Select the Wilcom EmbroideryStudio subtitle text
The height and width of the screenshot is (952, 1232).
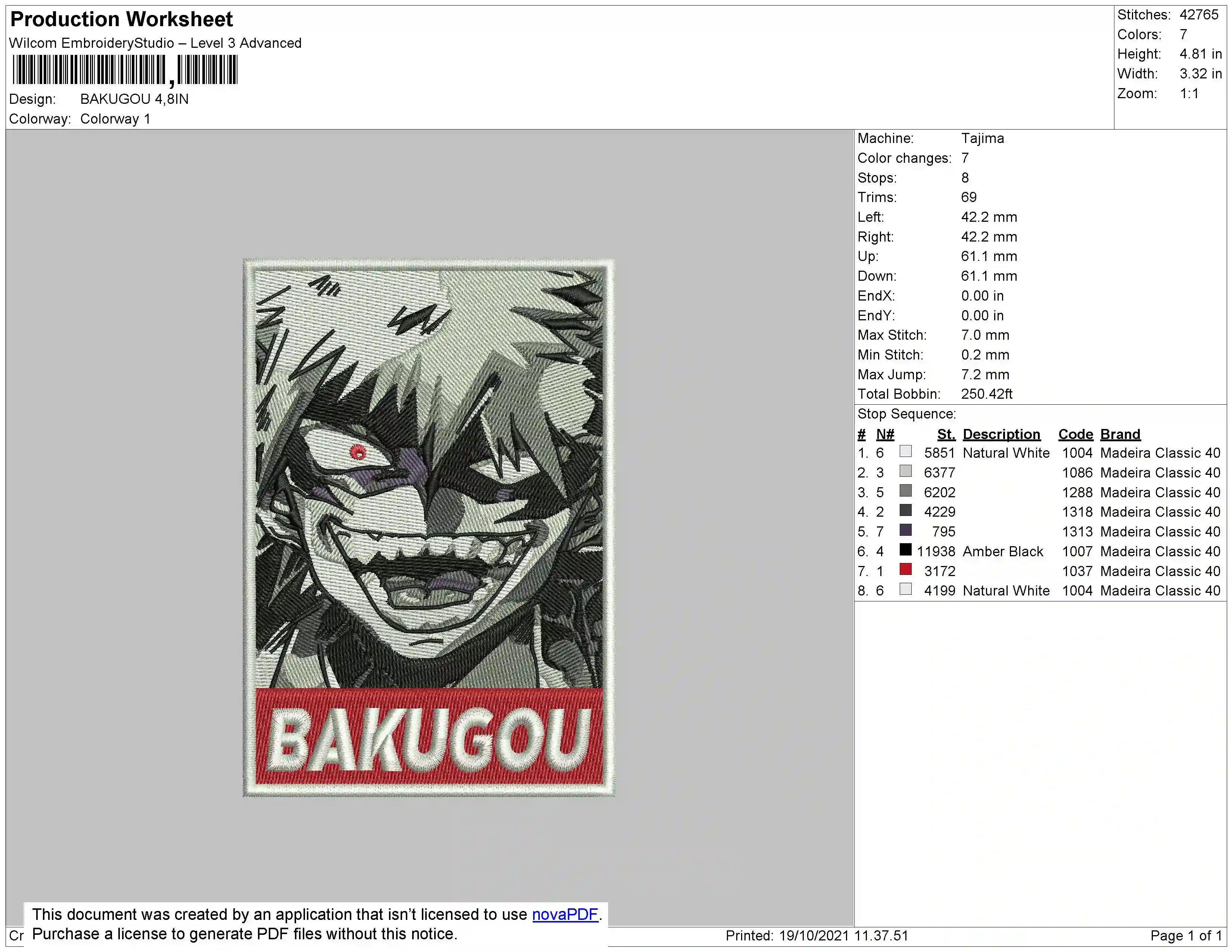click(155, 43)
